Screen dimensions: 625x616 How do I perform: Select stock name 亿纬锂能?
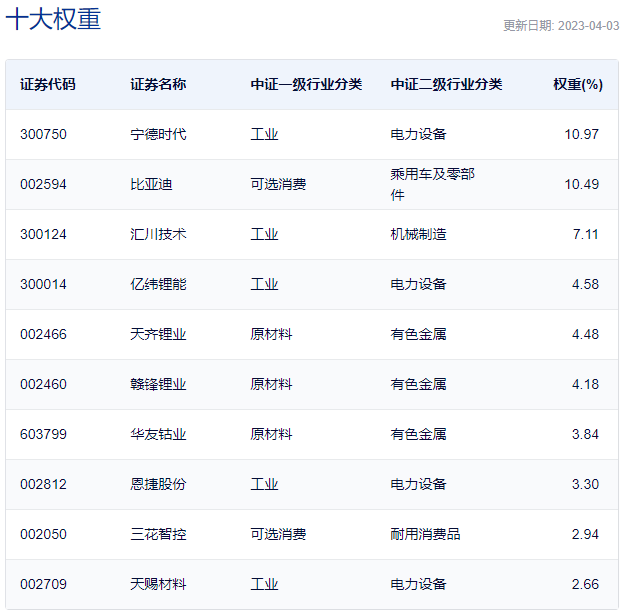click(158, 285)
